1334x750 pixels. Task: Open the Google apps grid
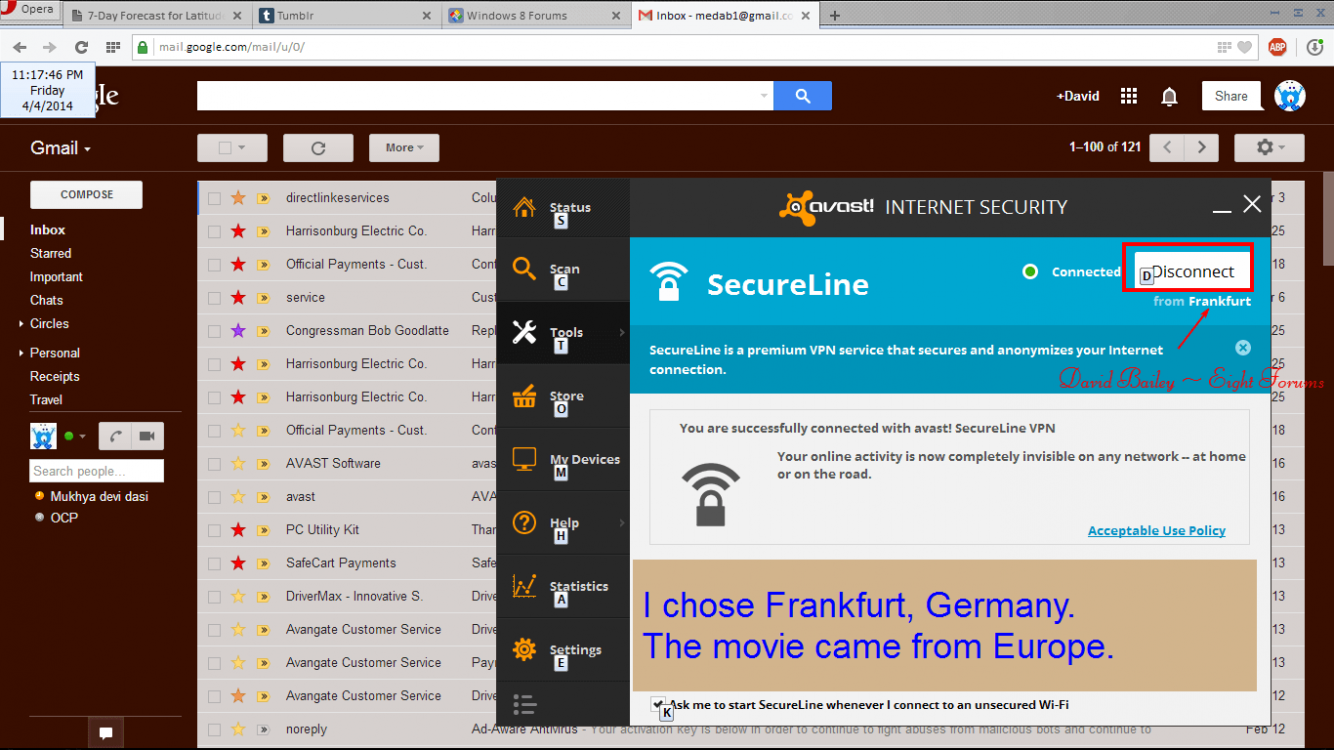coord(1129,96)
